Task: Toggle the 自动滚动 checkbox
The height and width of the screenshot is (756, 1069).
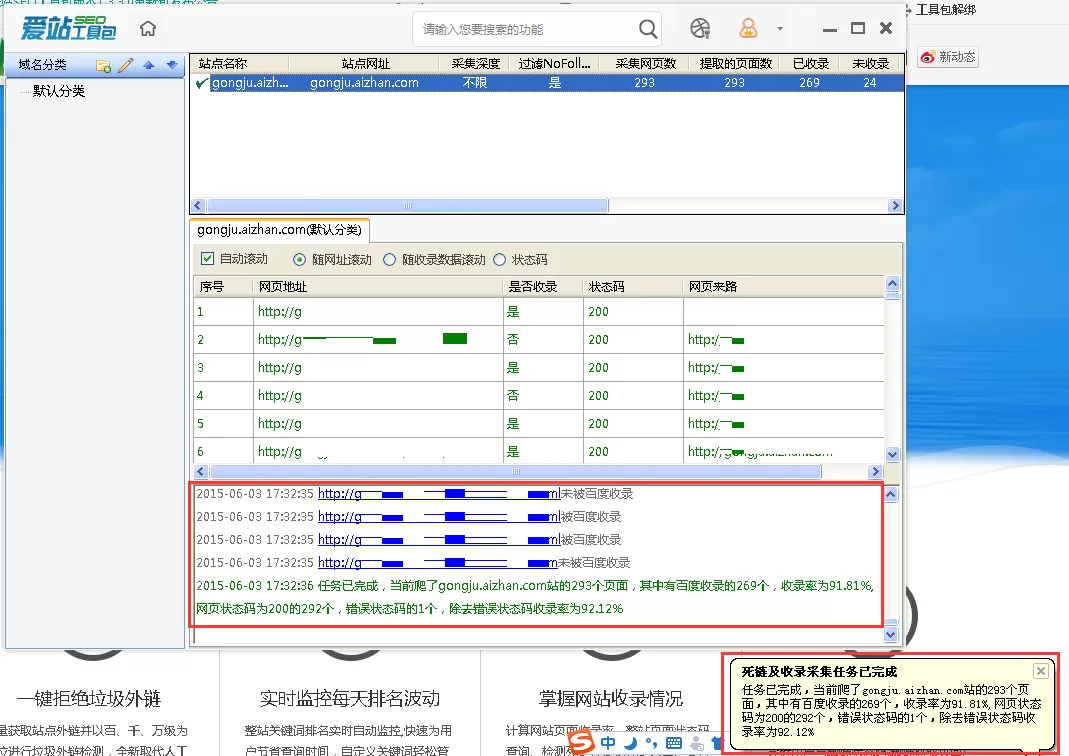Action: click(207, 259)
